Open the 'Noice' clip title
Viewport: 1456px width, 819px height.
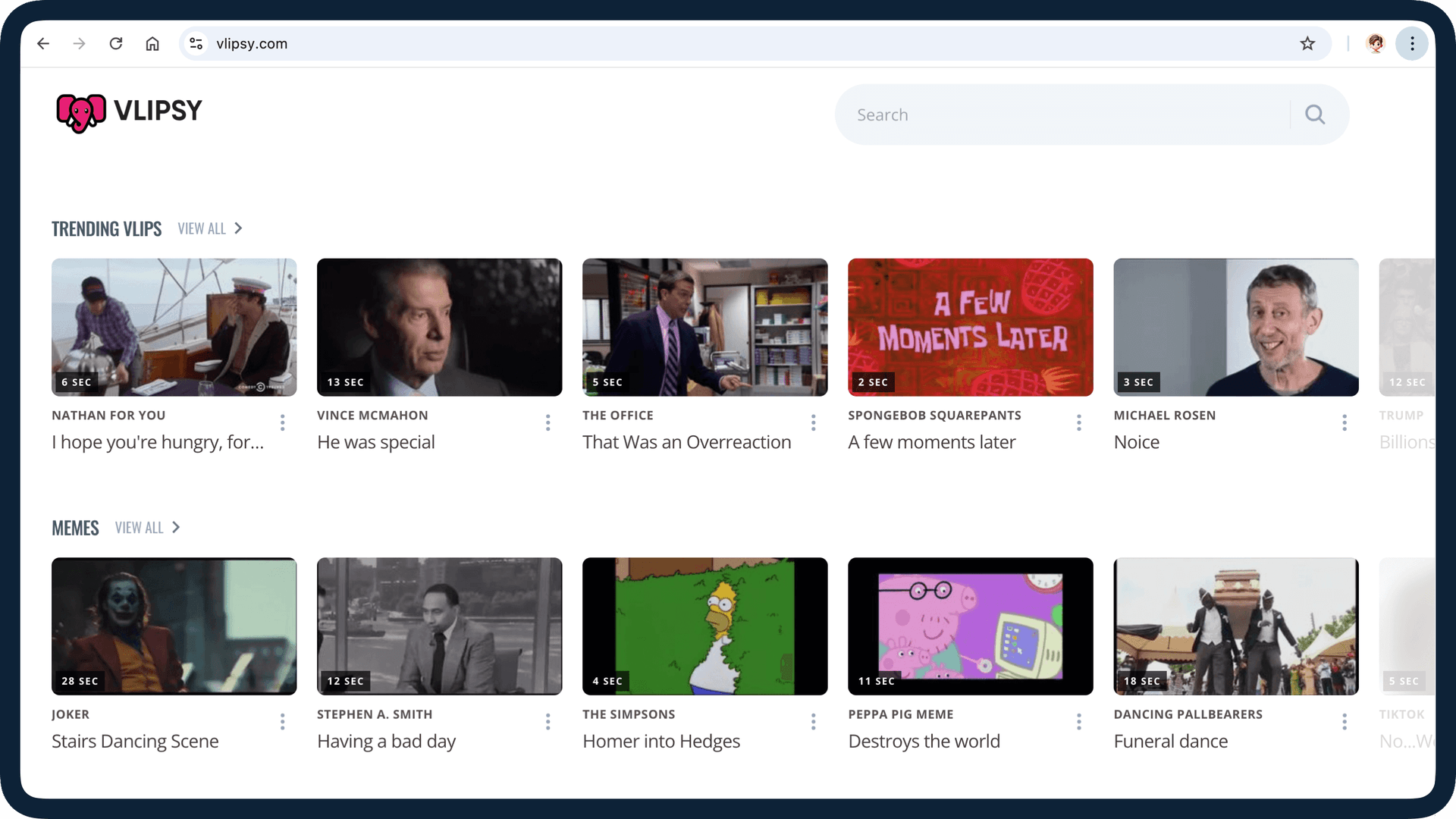[x=1137, y=442]
